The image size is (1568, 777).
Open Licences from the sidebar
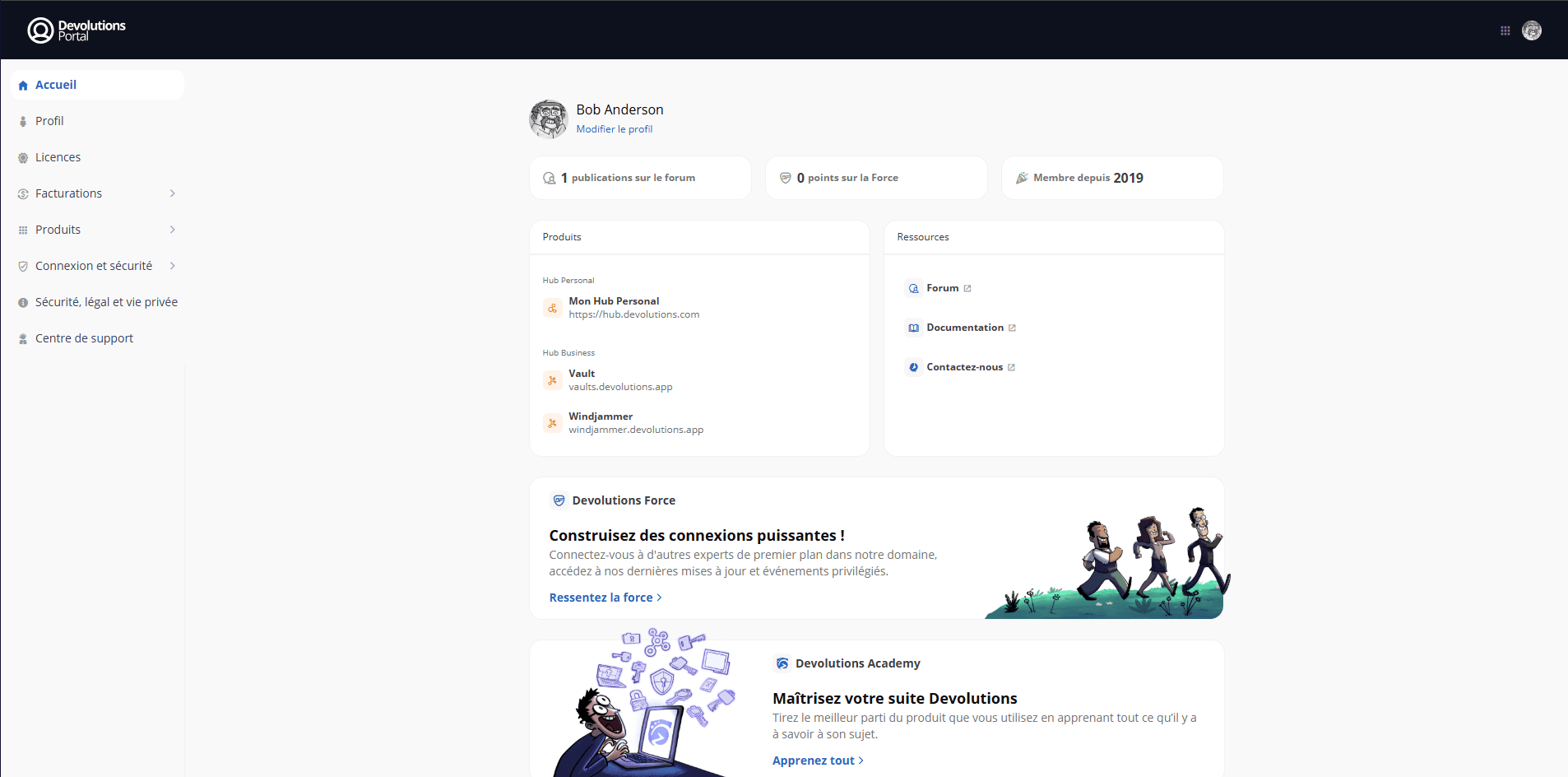tap(58, 157)
